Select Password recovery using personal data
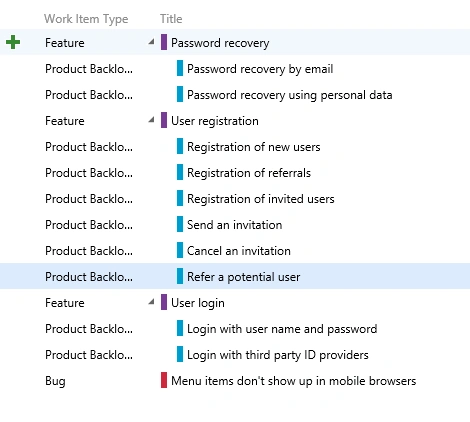This screenshot has height=422, width=470. point(289,95)
